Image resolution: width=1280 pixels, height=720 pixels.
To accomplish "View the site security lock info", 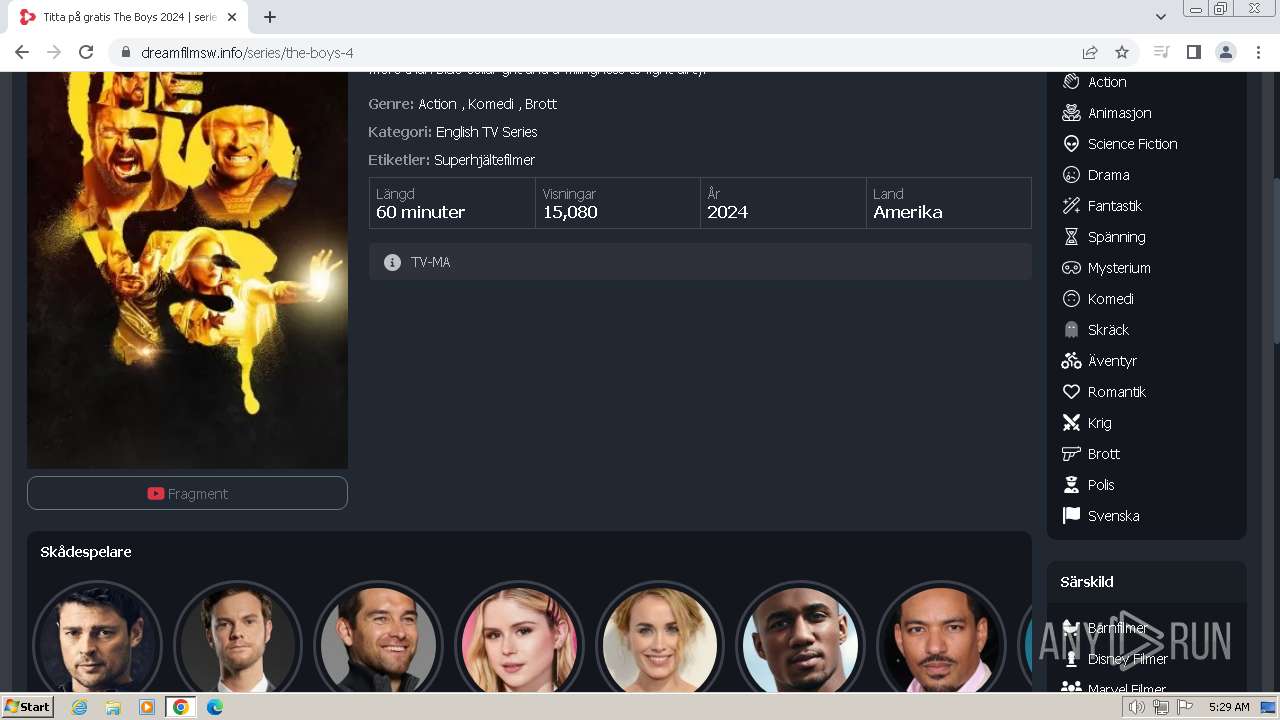I will [x=126, y=52].
